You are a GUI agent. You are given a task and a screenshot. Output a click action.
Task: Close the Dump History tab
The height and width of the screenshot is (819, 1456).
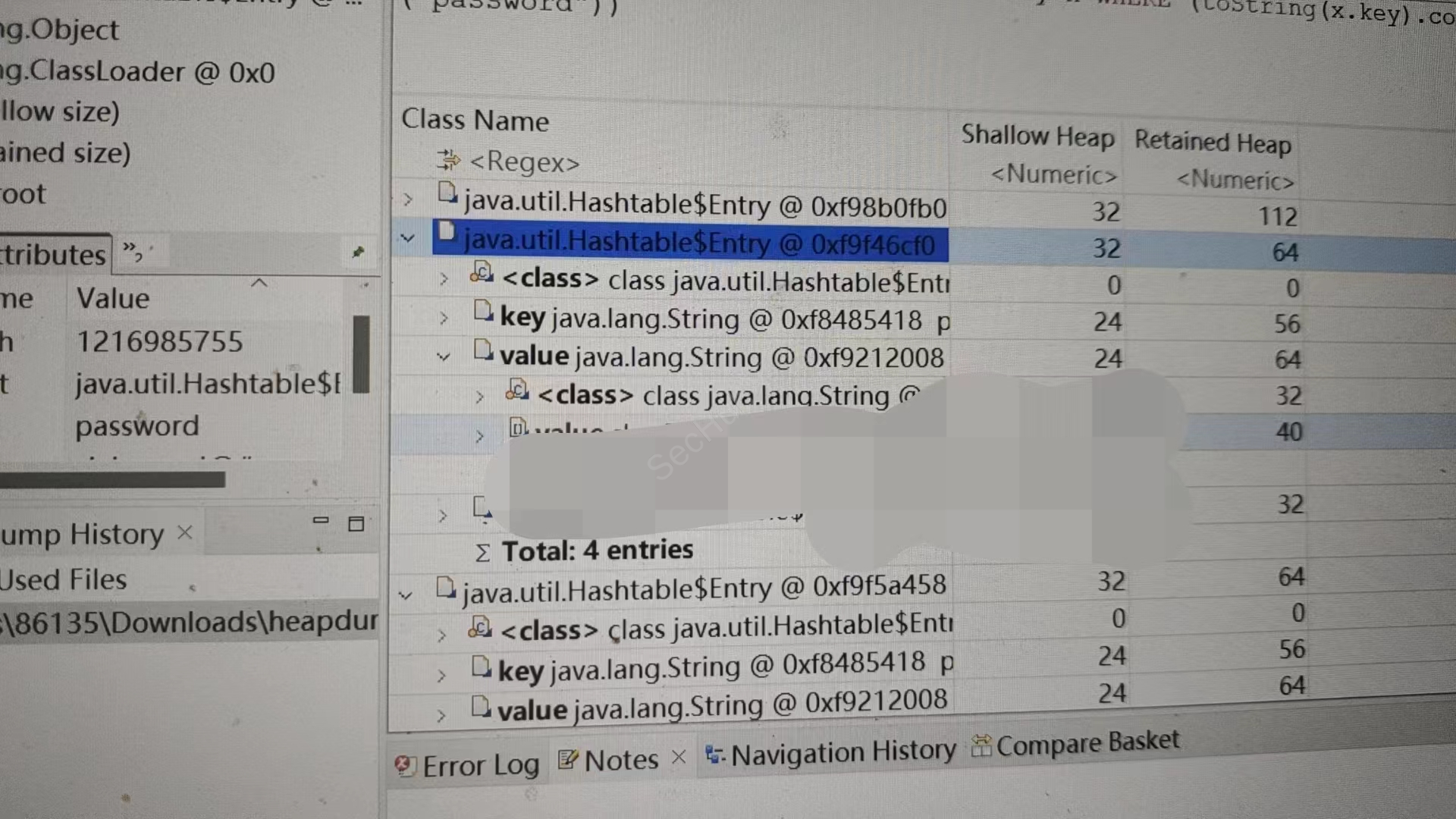click(x=185, y=532)
